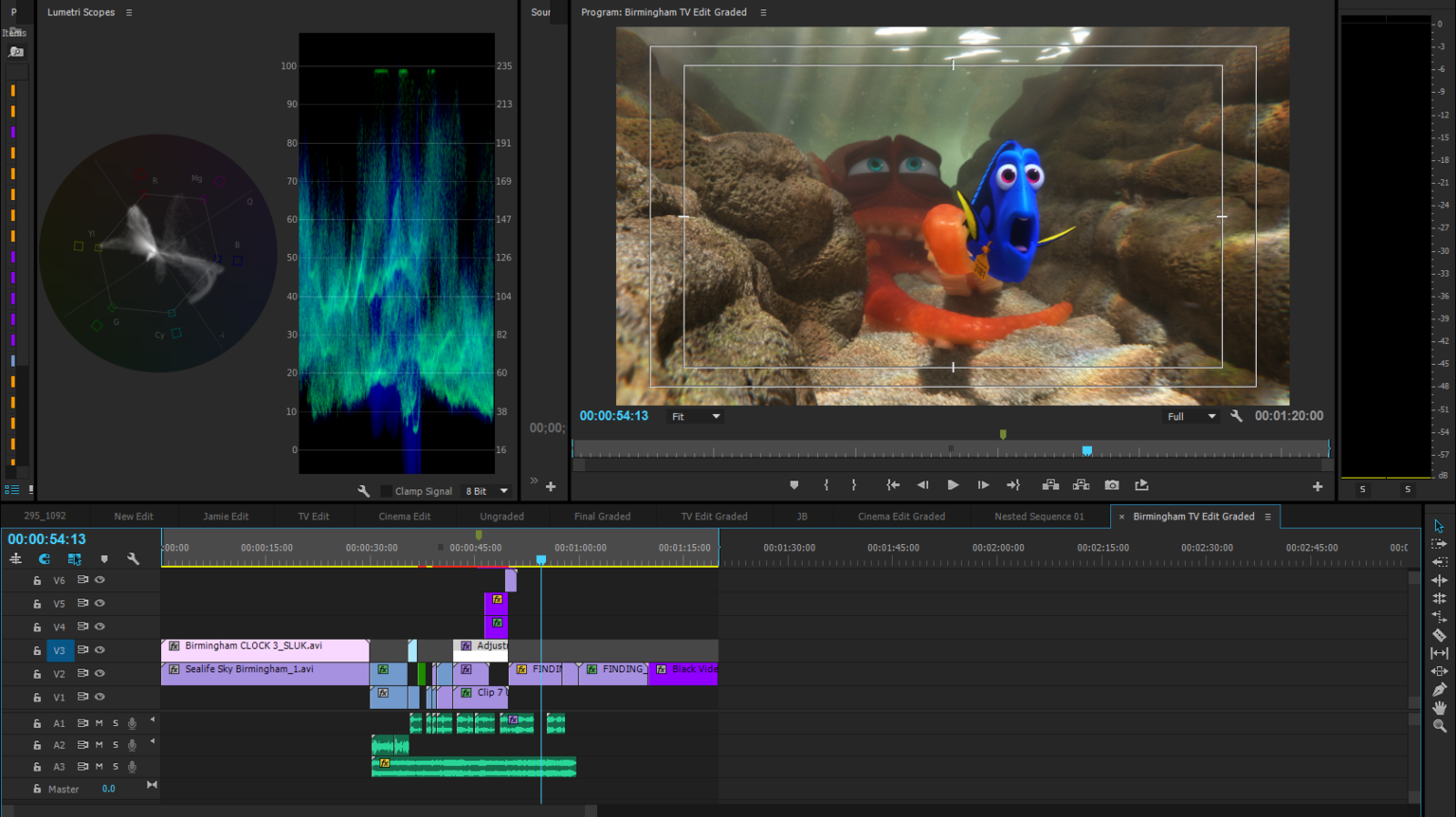Open timeline display settings wrench
1456x817 pixels.
pos(133,560)
